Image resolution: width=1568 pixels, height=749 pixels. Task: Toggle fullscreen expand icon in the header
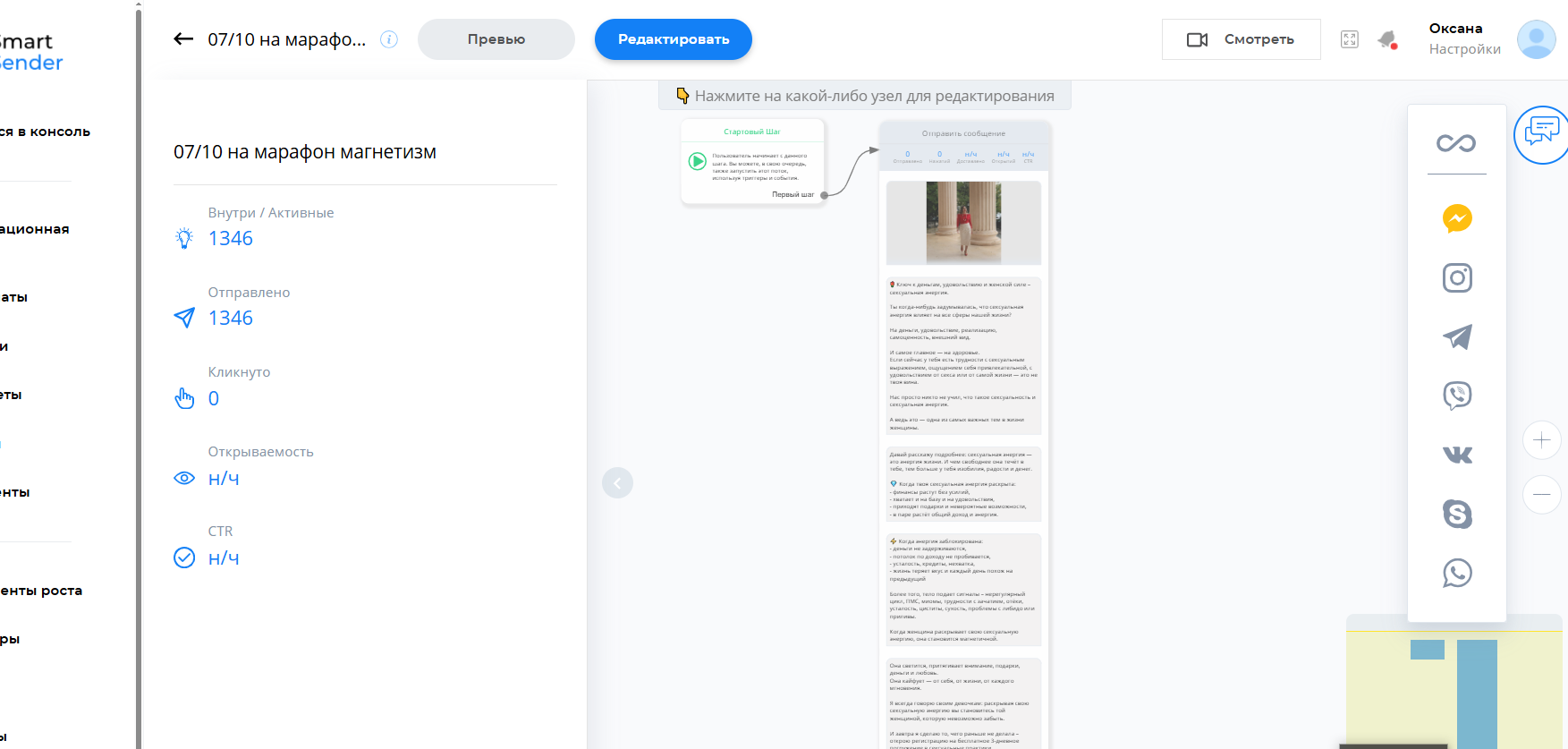click(1350, 39)
